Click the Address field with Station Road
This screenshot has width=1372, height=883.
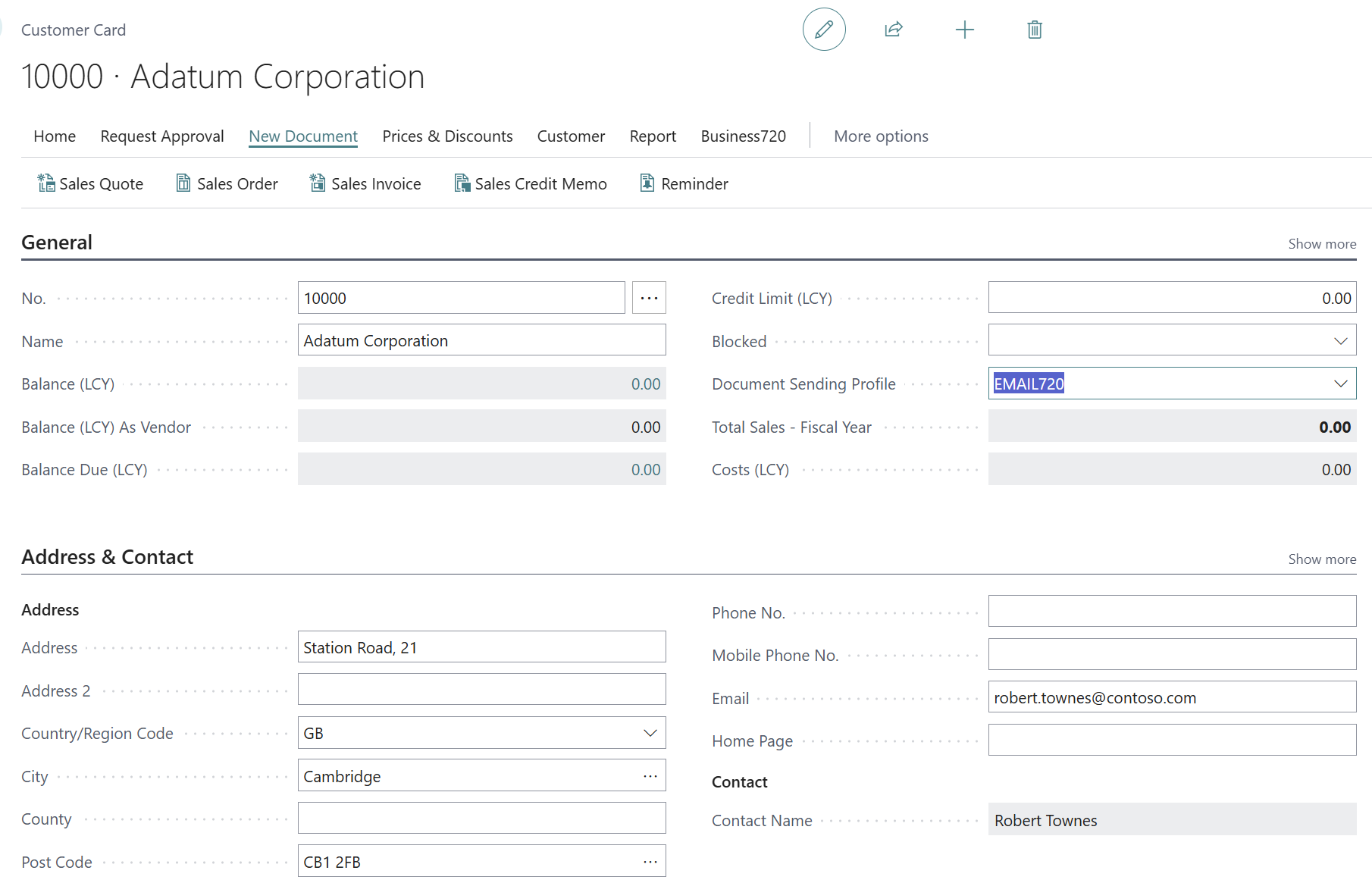tap(481, 647)
